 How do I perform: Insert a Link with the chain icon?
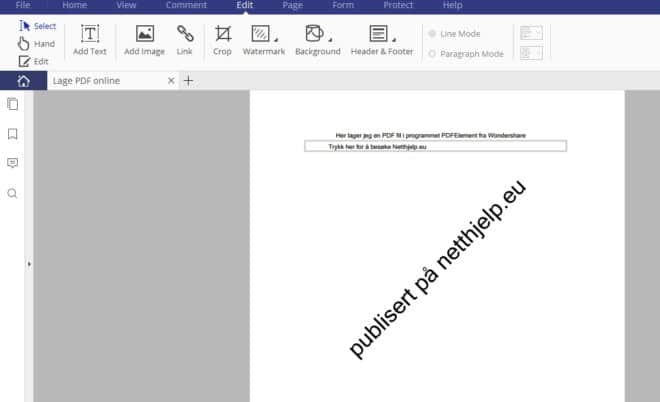click(x=184, y=40)
